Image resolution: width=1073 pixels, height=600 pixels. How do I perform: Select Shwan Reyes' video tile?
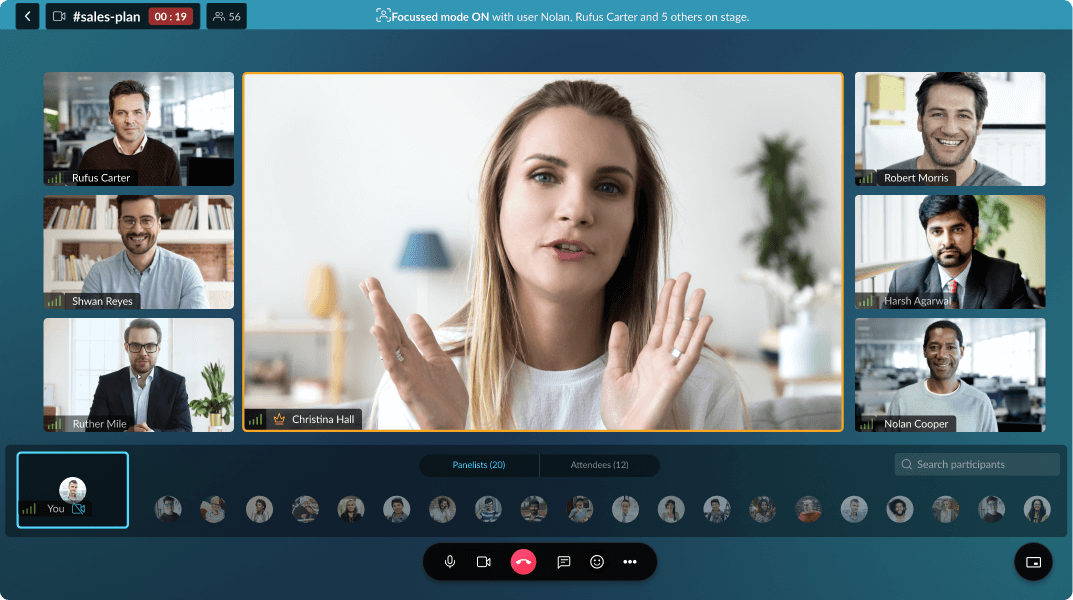pyautogui.click(x=138, y=252)
